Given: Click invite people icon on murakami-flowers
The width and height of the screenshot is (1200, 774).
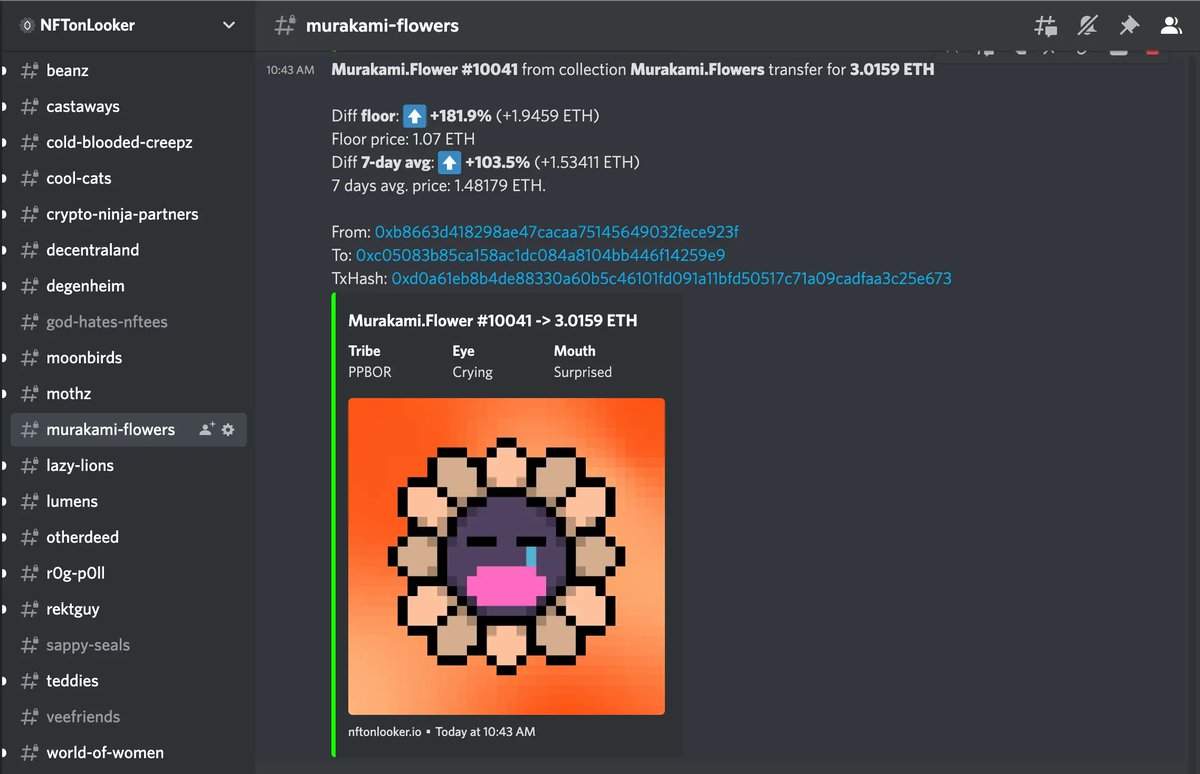Looking at the screenshot, I should [x=207, y=429].
